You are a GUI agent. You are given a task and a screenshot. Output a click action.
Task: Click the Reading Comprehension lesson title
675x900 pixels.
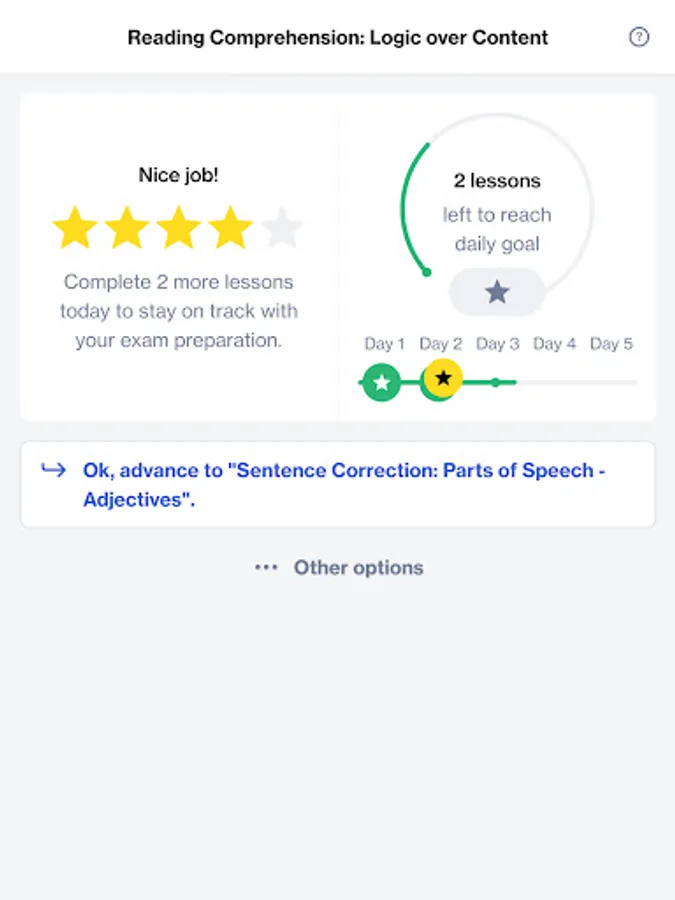click(338, 38)
